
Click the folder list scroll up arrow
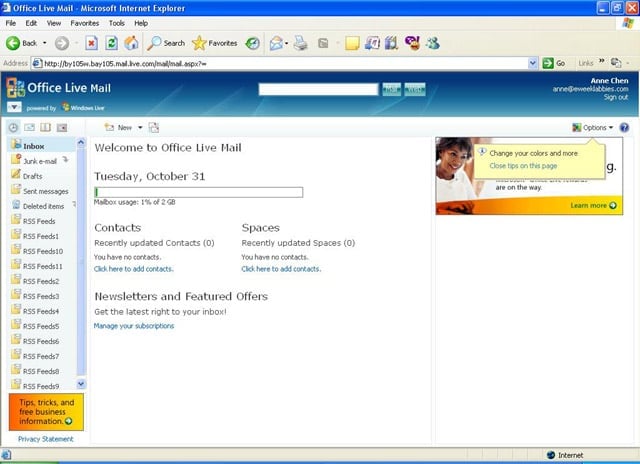coord(81,143)
